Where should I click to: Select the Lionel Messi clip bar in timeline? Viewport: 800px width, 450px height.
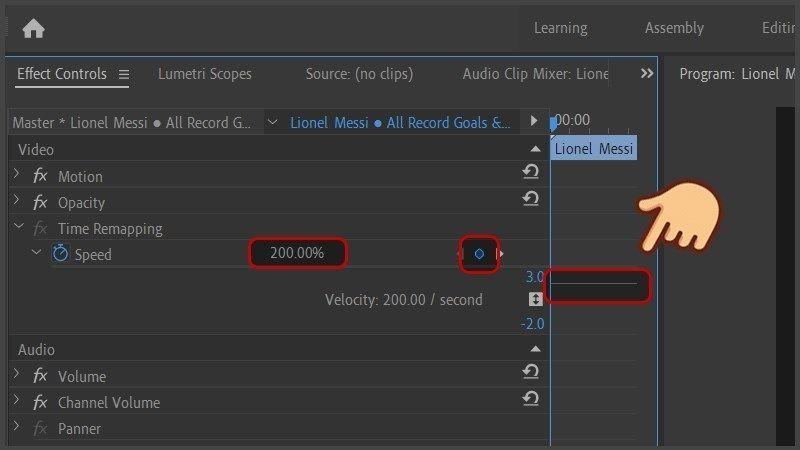593,148
